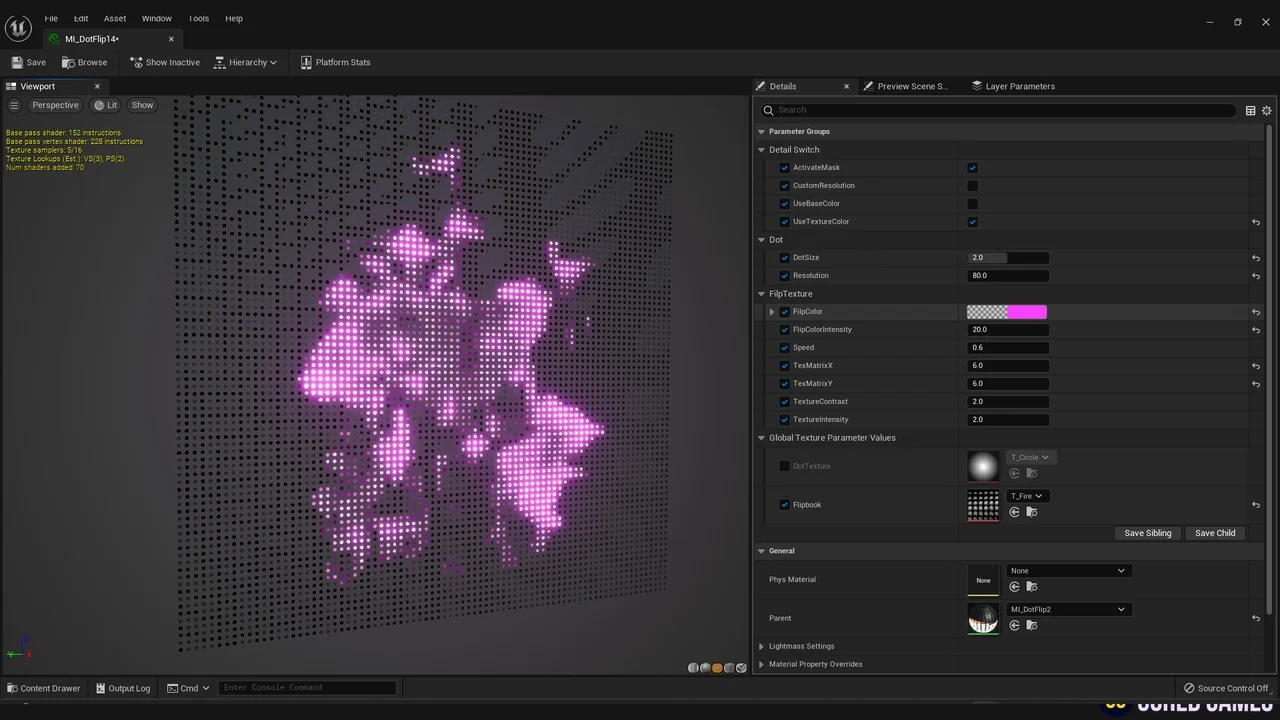The width and height of the screenshot is (1280, 720).
Task: Enable the CustomResolution parameter checkbox
Action: pos(972,185)
